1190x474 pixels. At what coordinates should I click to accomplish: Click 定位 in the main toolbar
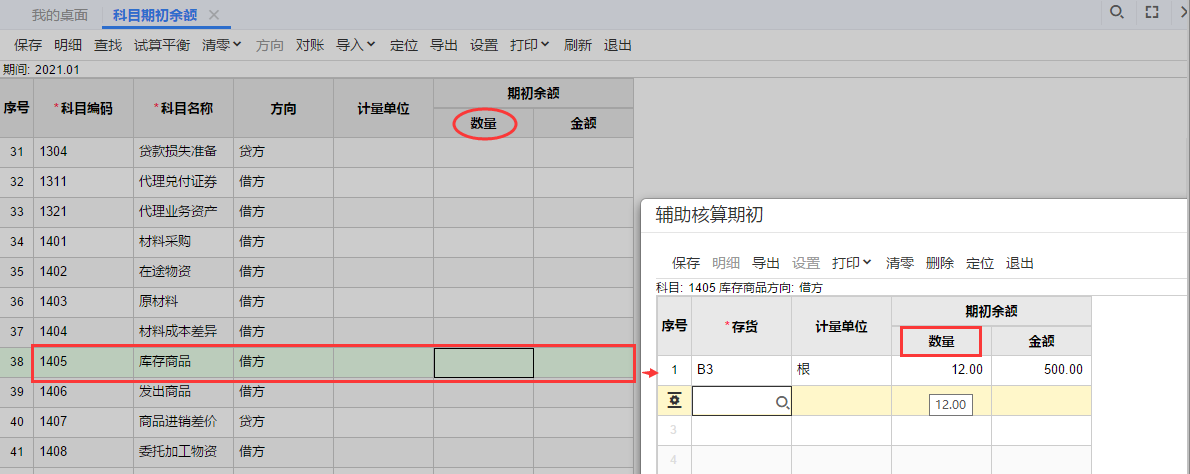(x=404, y=45)
